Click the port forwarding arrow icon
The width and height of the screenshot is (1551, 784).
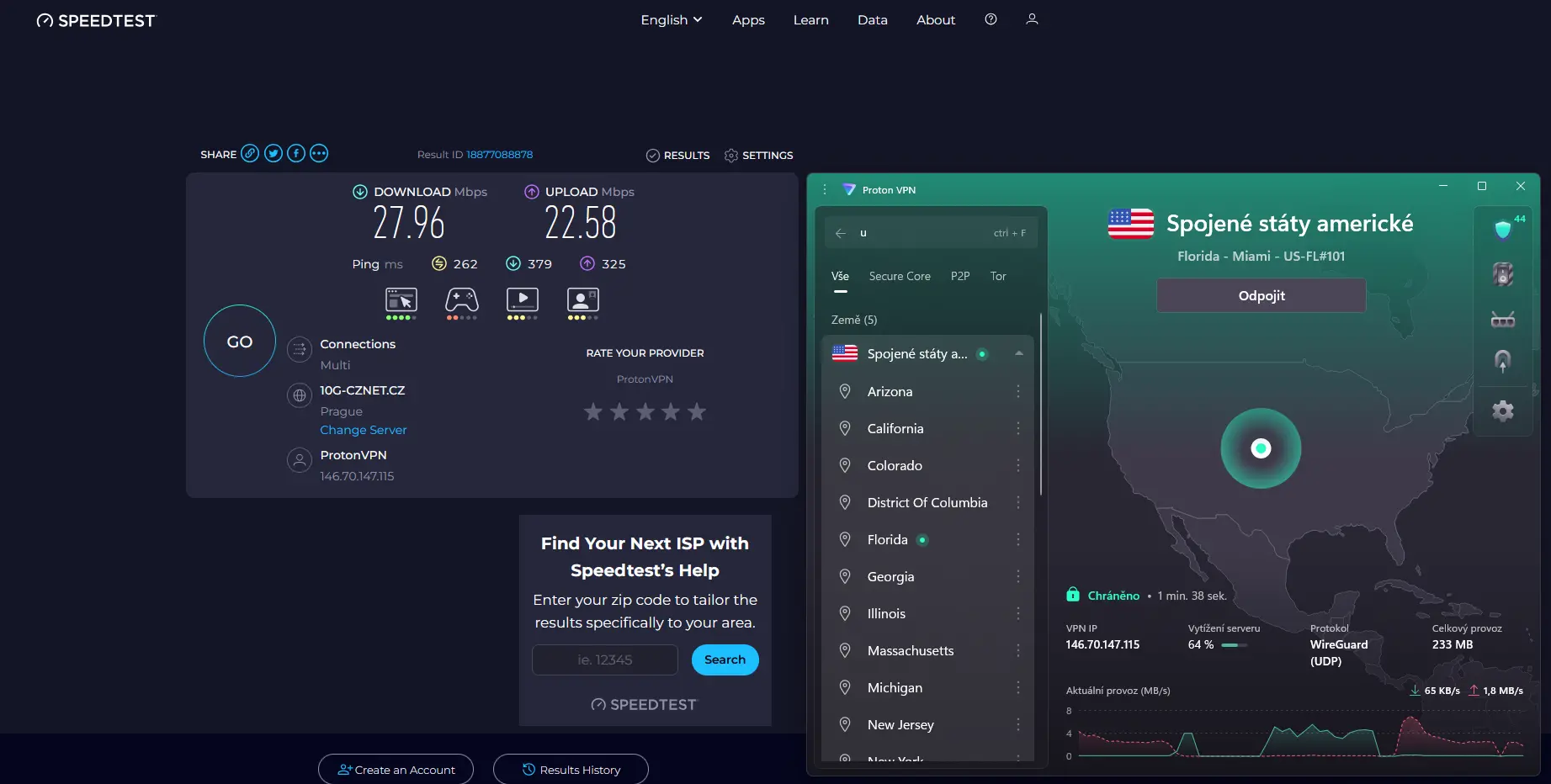pos(1502,361)
